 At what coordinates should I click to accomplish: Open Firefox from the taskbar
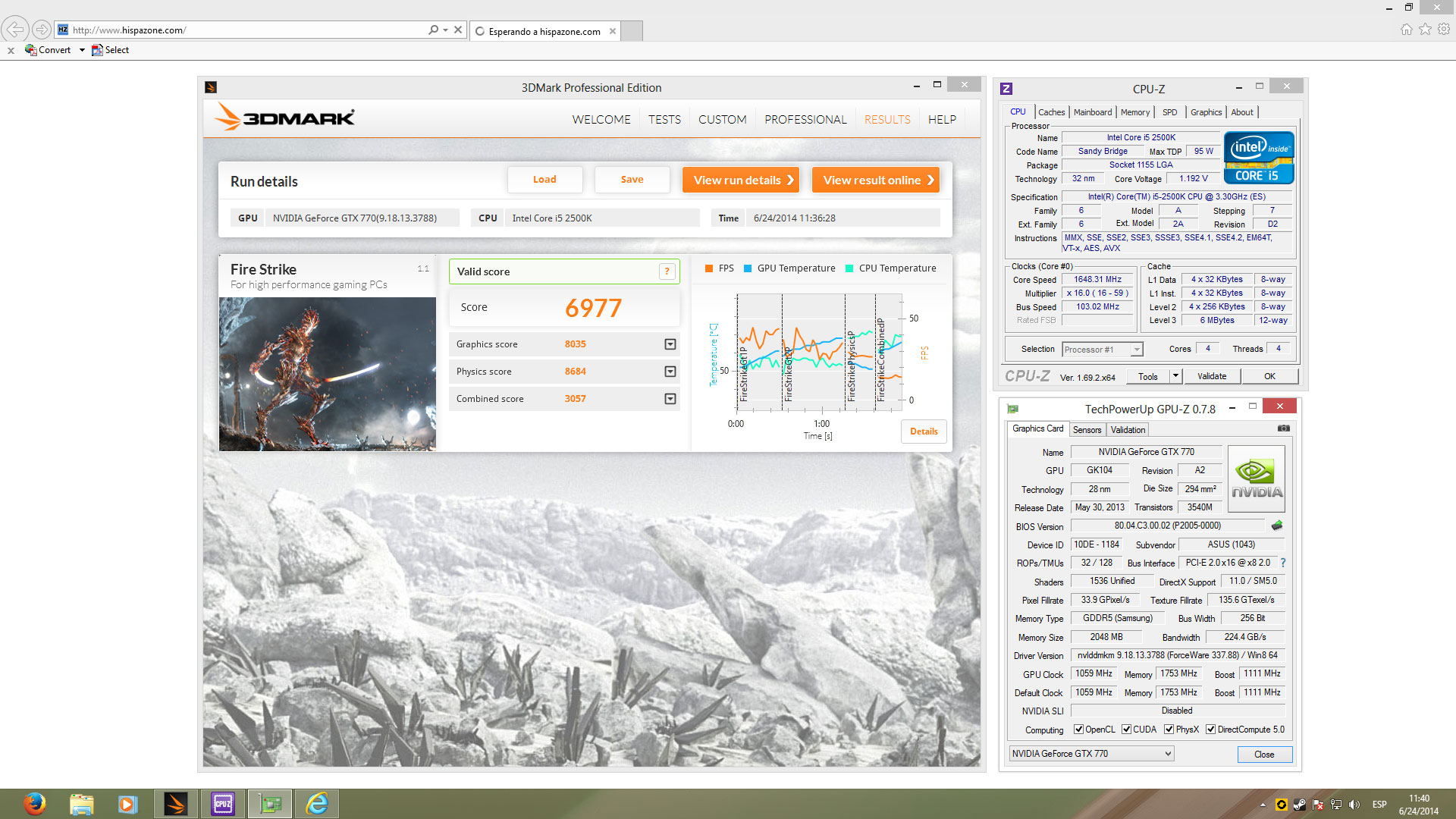point(34,804)
